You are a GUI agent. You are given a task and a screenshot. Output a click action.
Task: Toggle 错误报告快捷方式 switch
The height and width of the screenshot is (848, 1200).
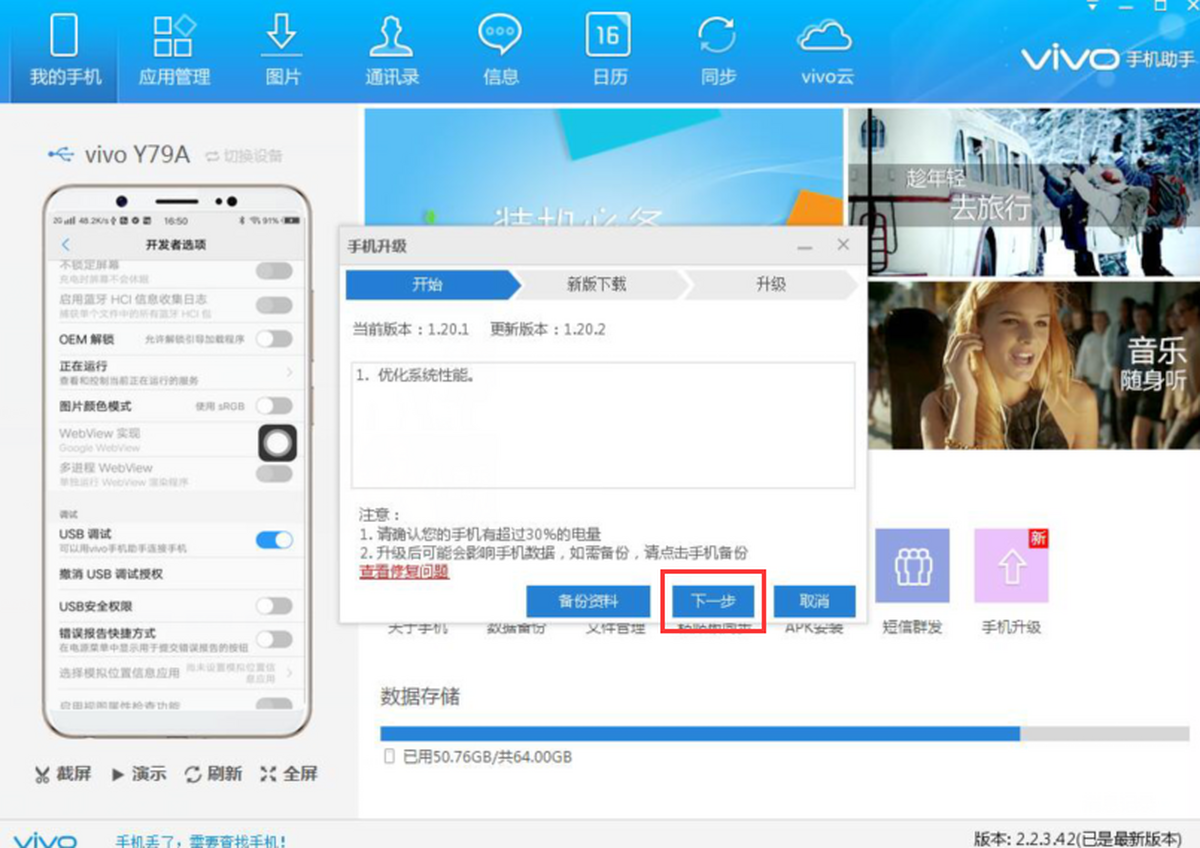(274, 639)
